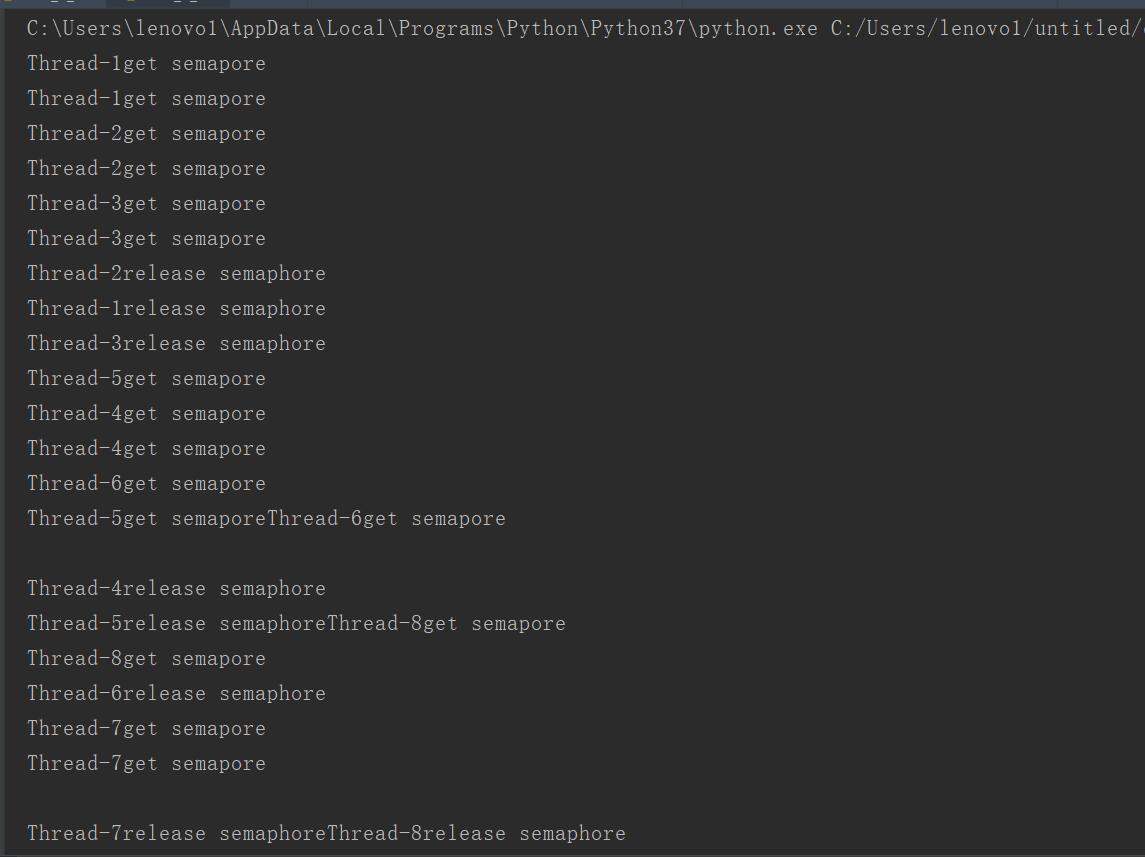
Task: Switch to the second run tab above console
Action: (x=168, y=4)
